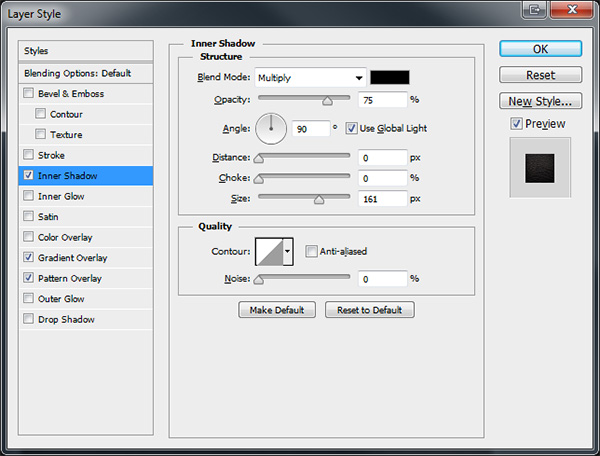Image resolution: width=600 pixels, height=456 pixels.
Task: Tick the Color Overlay checkbox
Action: pos(28,236)
